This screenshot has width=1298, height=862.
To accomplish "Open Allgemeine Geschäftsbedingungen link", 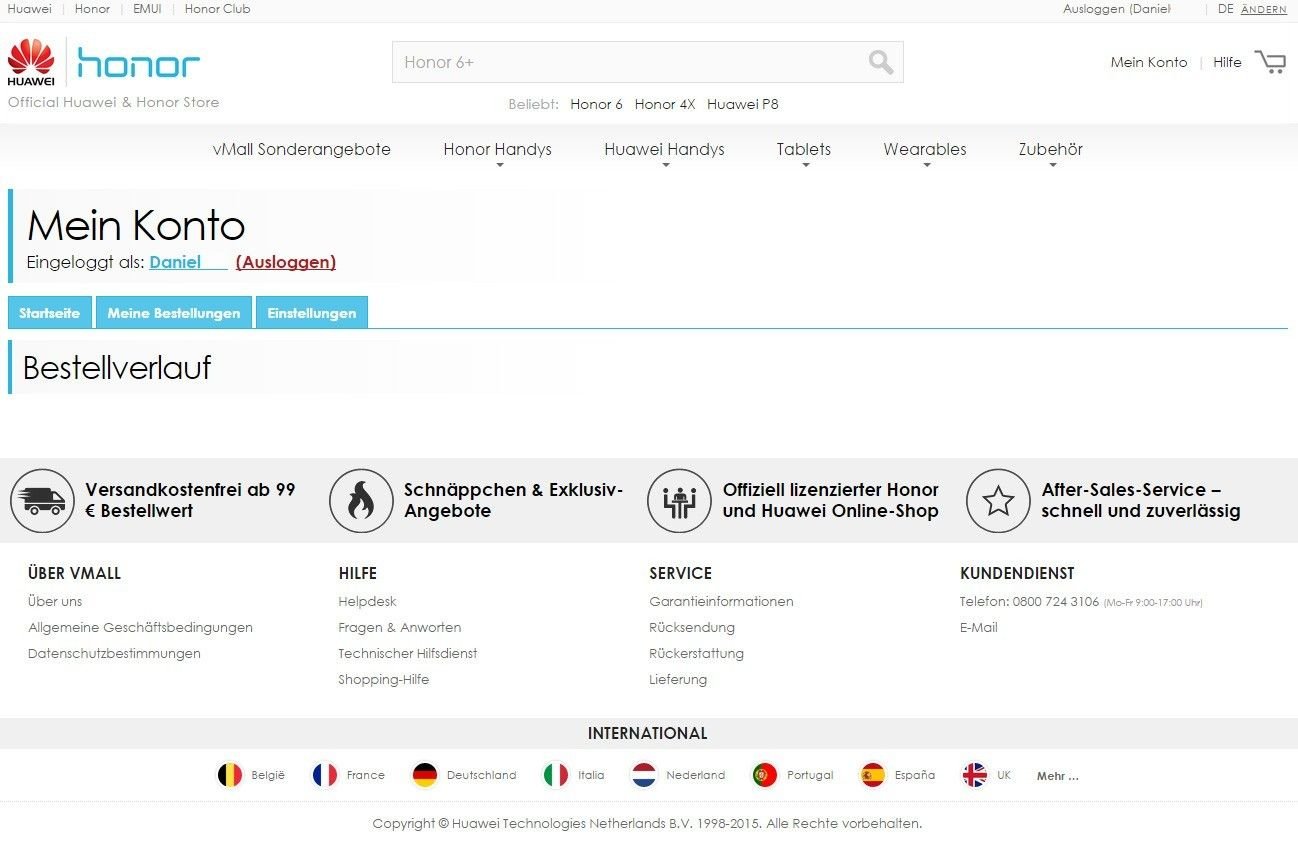I will (x=140, y=627).
